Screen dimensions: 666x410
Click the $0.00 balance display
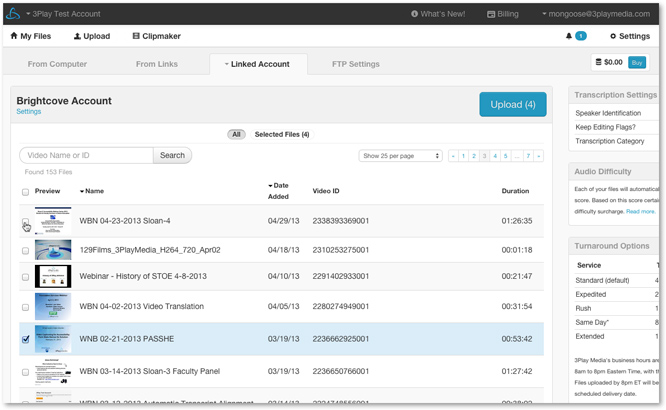click(609, 62)
